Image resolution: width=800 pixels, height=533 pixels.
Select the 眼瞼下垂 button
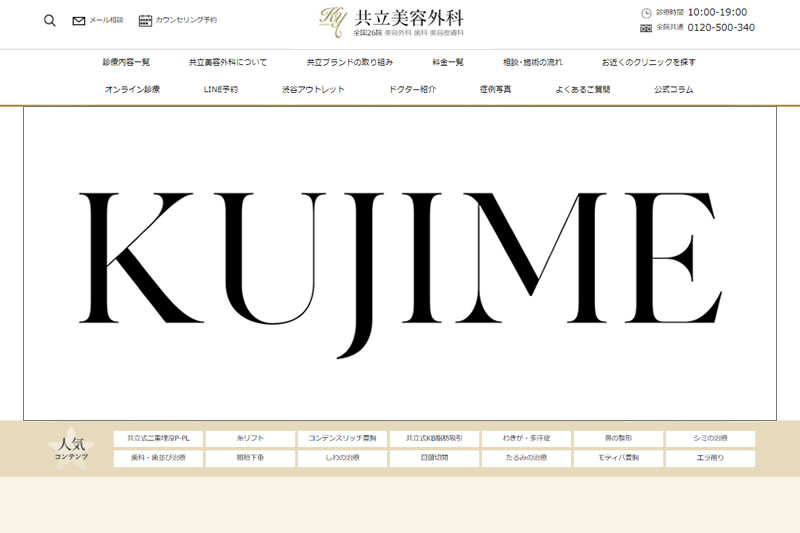click(251, 458)
